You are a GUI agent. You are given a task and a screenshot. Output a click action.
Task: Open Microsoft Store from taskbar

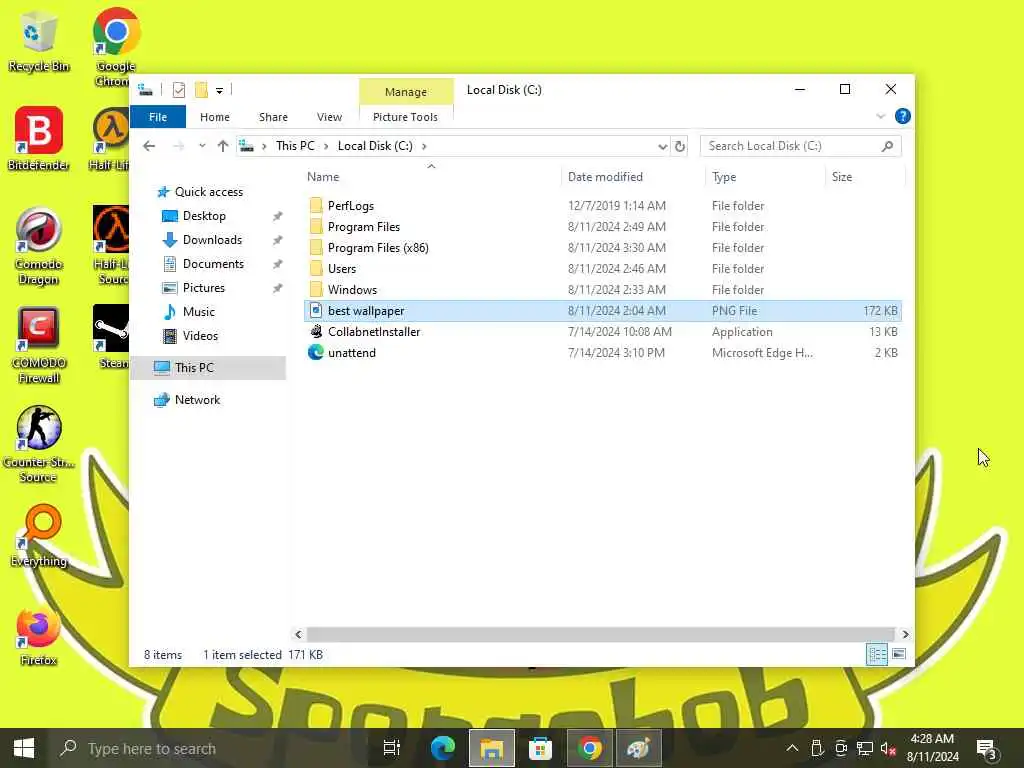coord(540,748)
